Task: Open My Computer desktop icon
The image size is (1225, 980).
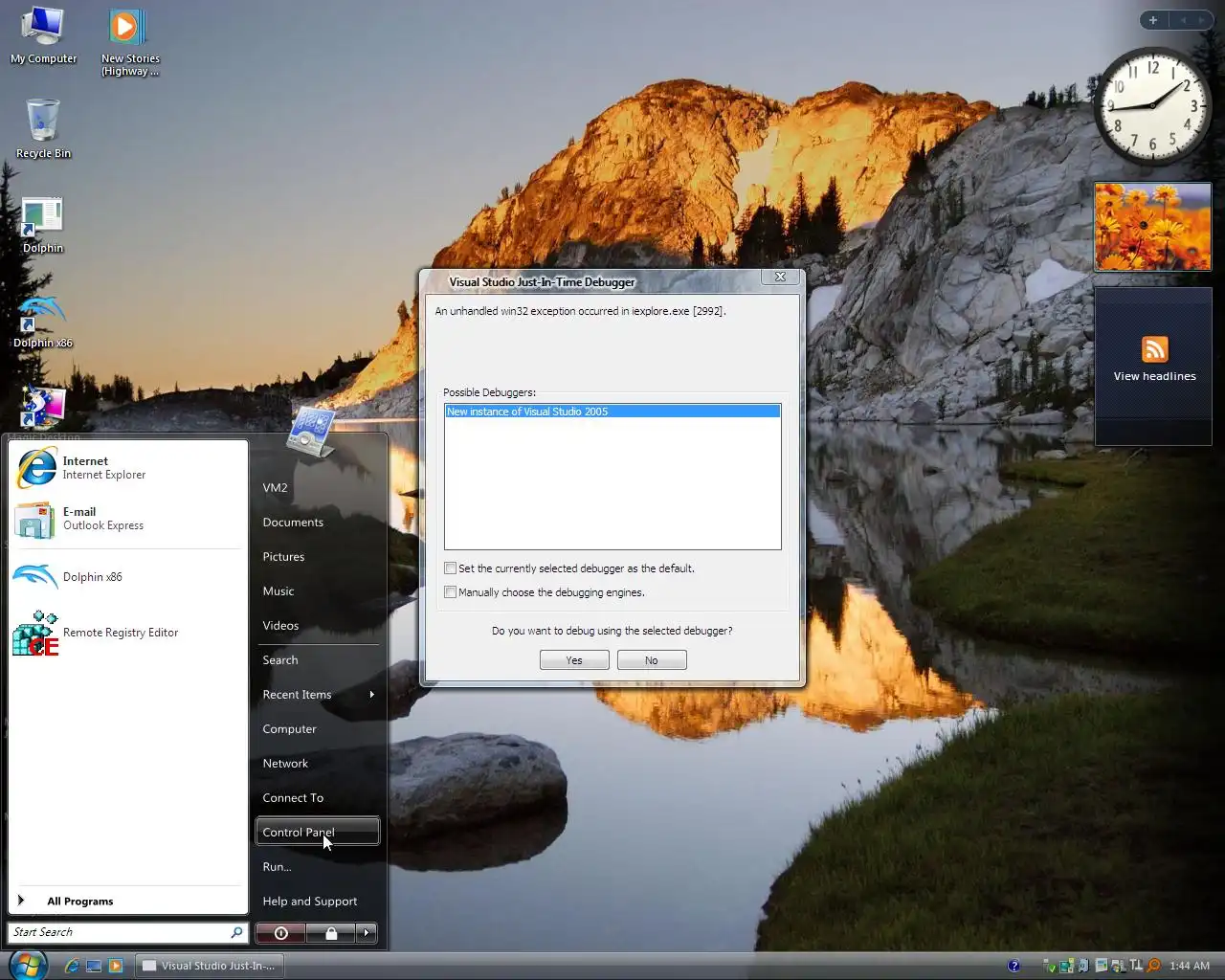Action: coord(43,36)
